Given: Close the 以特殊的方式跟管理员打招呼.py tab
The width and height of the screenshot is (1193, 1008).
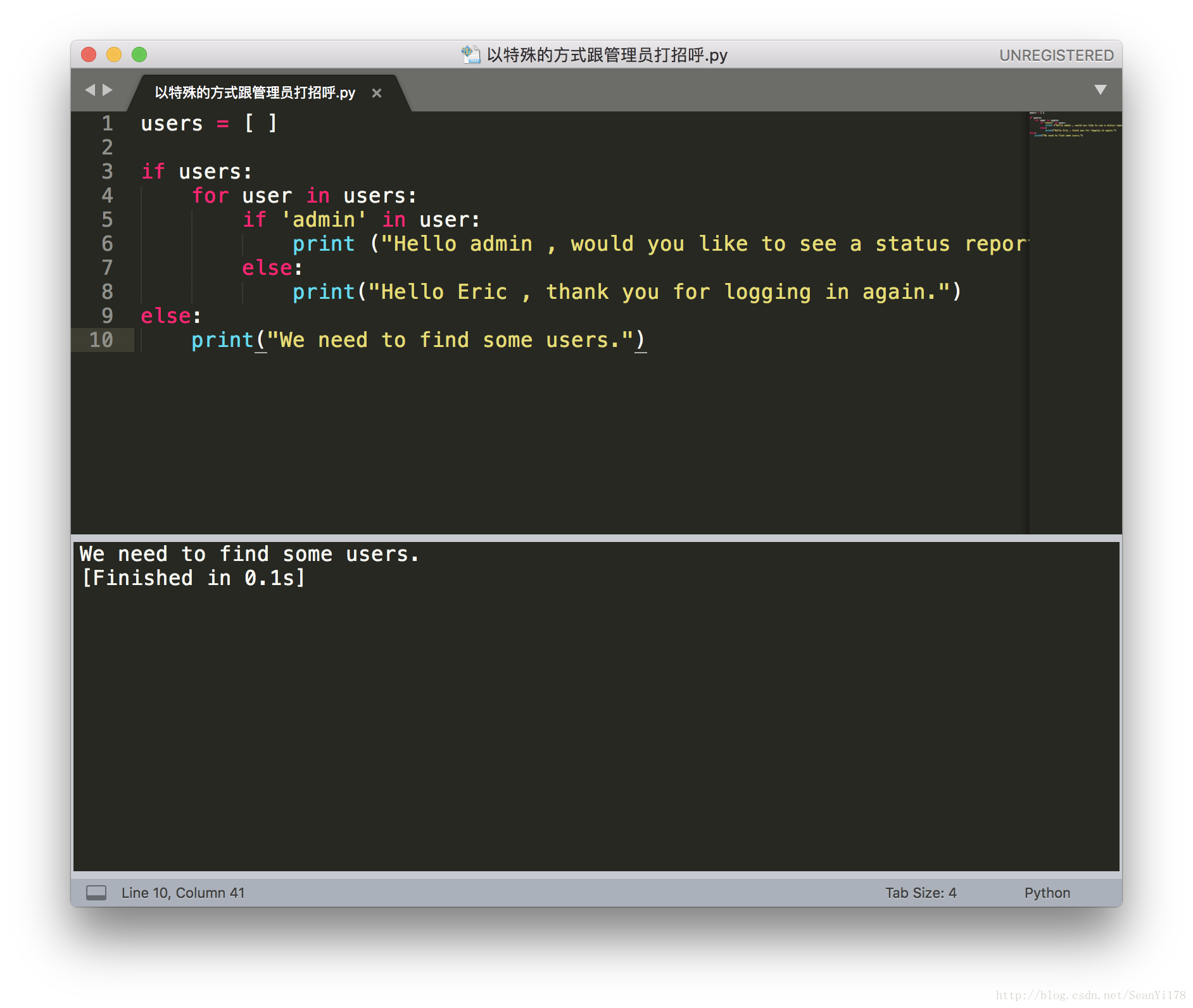Looking at the screenshot, I should [377, 93].
